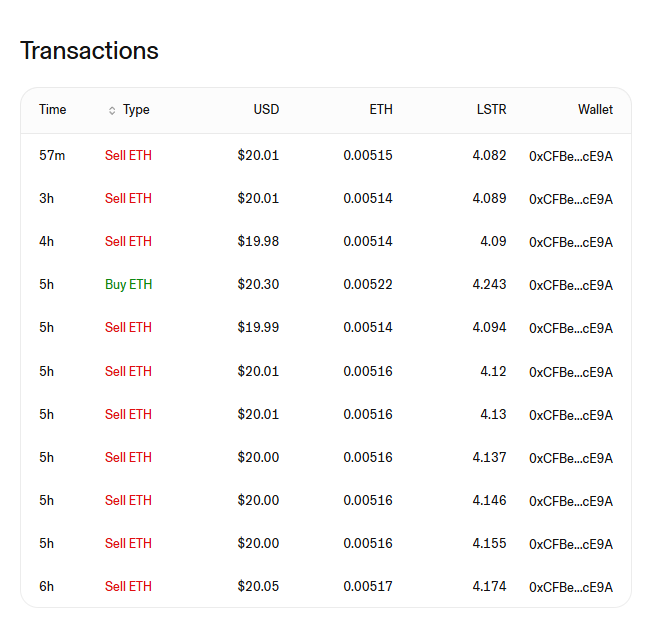Open wallet address in the 6h row
Image resolution: width=649 pixels, height=626 pixels.
[571, 587]
